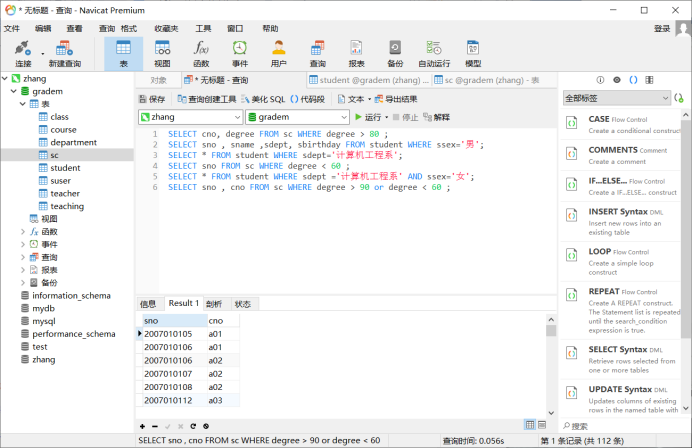Open the 用户 user toolbar icon

tap(278, 53)
